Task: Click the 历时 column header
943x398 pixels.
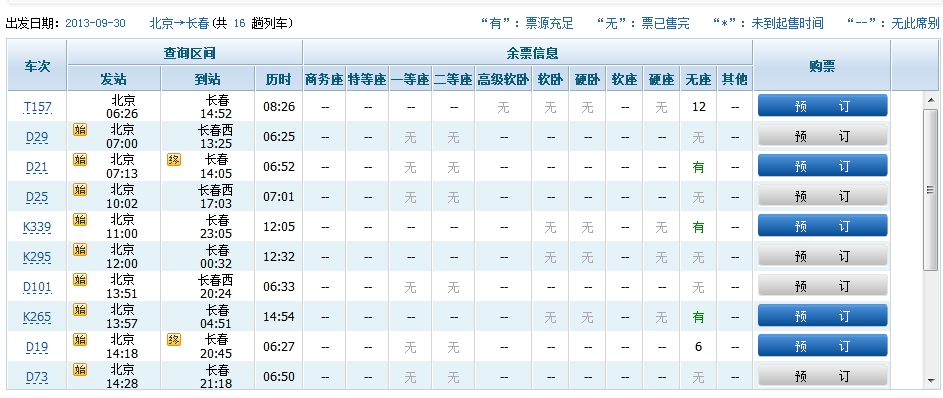Action: [278, 79]
